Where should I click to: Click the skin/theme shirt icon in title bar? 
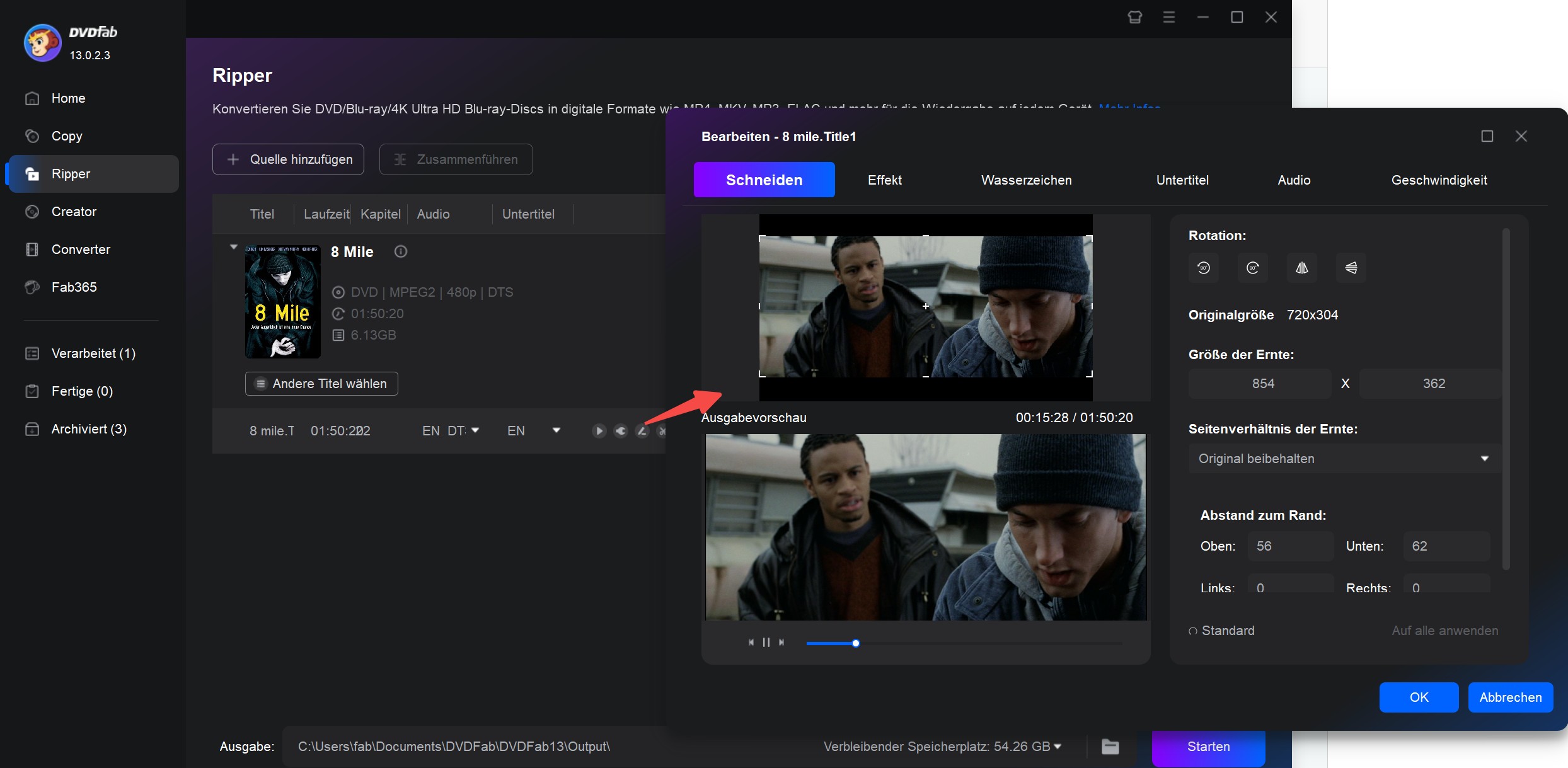point(1135,17)
